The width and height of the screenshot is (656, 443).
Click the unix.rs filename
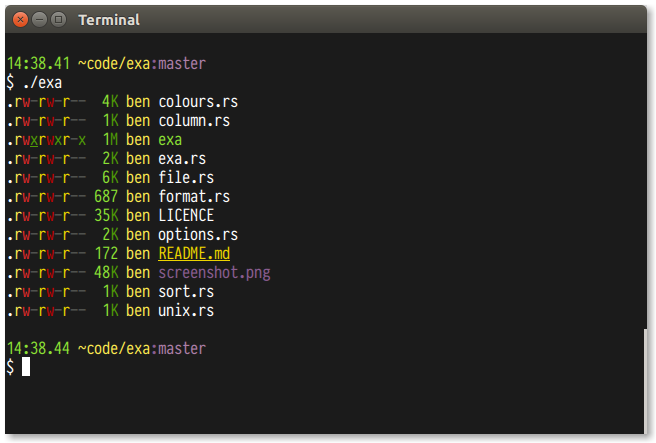point(186,311)
